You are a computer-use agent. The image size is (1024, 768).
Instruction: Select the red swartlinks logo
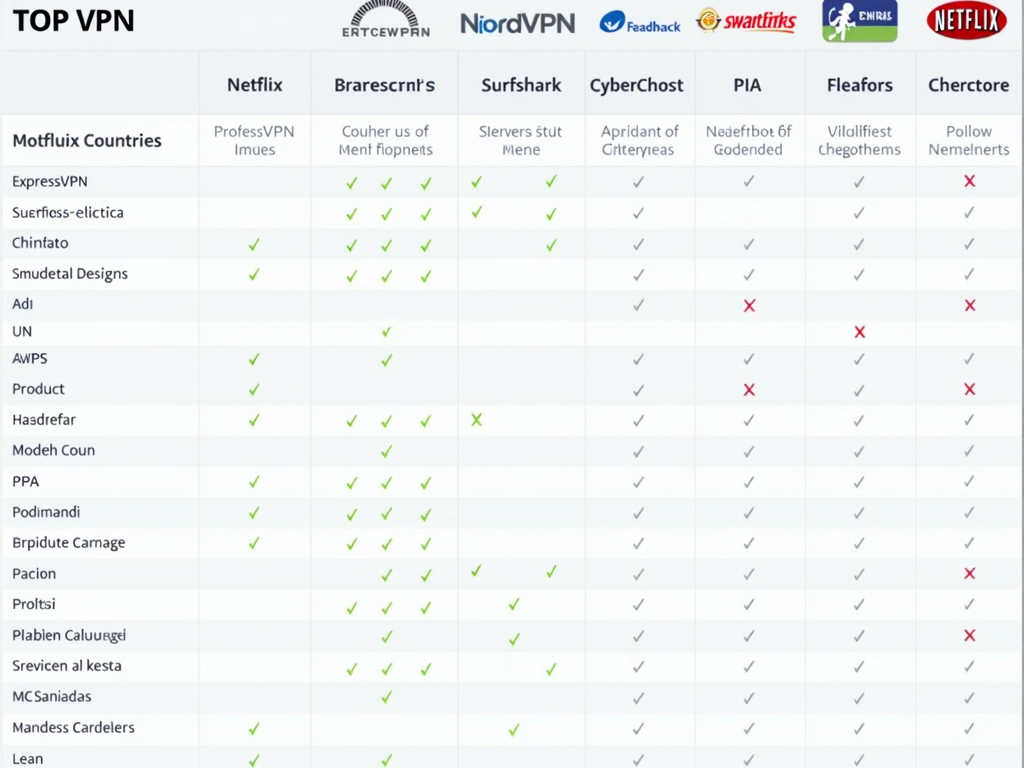pos(746,21)
